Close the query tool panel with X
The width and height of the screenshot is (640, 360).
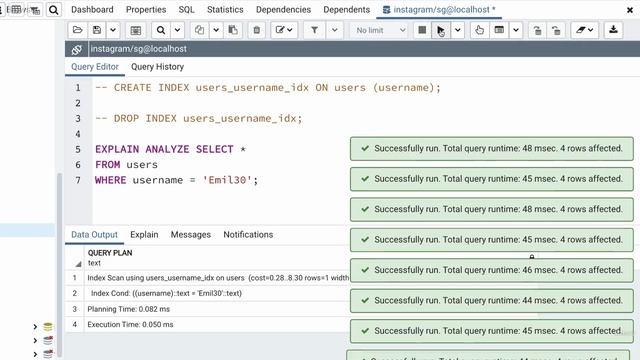(630, 10)
